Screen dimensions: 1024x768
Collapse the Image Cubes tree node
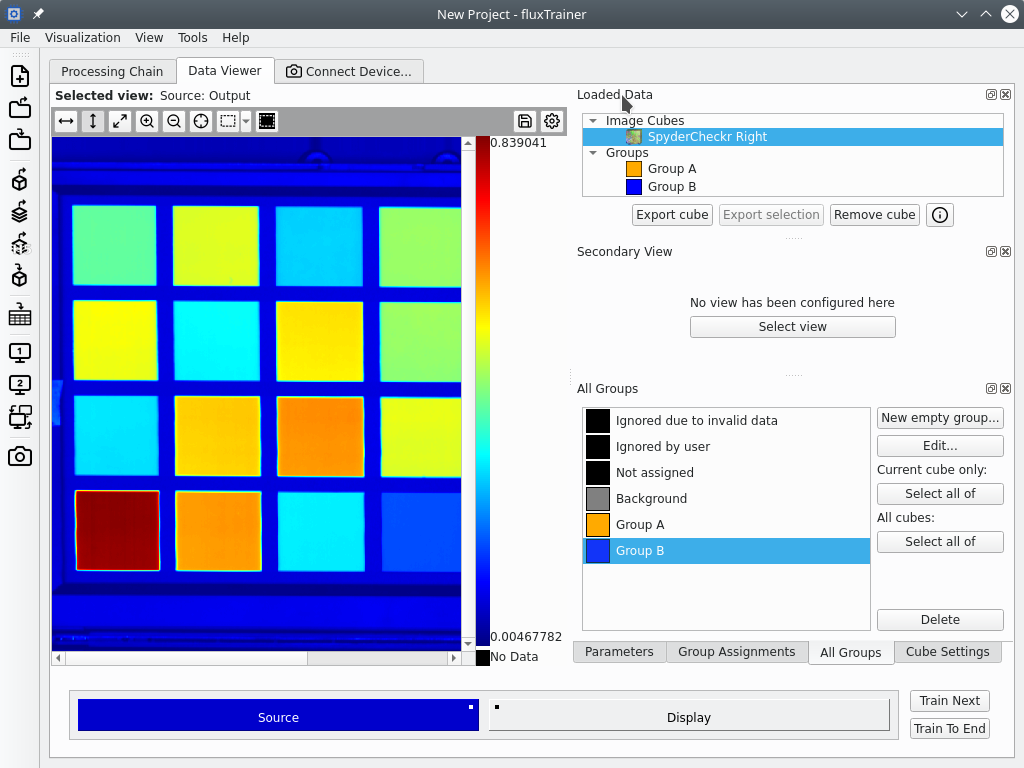click(593, 121)
